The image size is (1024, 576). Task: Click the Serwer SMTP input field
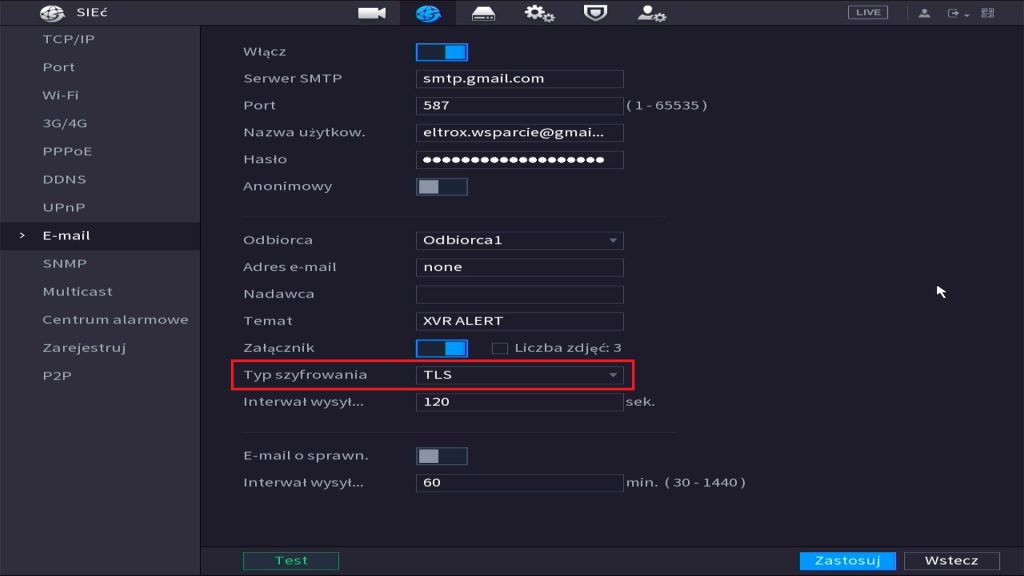tap(519, 79)
